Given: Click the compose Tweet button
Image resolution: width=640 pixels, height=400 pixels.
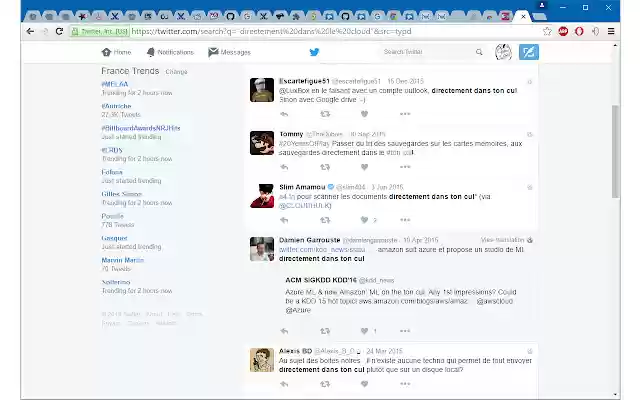Looking at the screenshot, I should tap(530, 52).
